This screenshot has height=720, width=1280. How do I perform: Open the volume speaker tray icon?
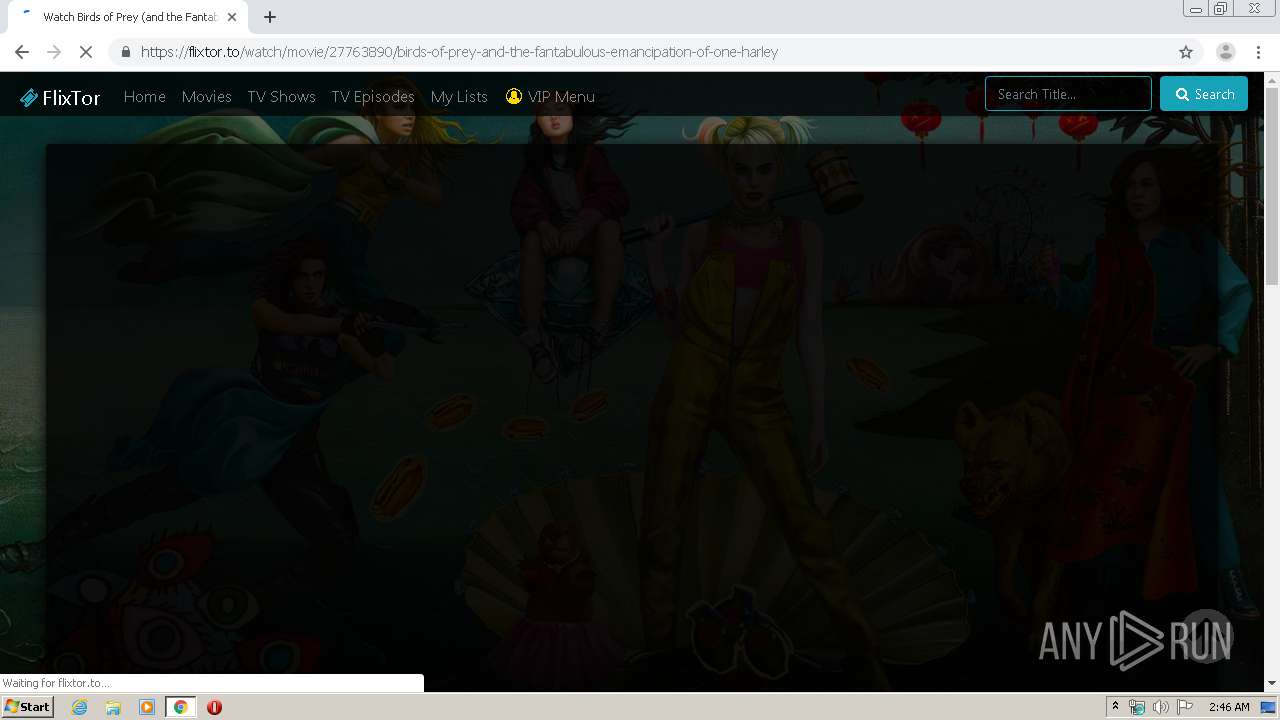[1161, 707]
